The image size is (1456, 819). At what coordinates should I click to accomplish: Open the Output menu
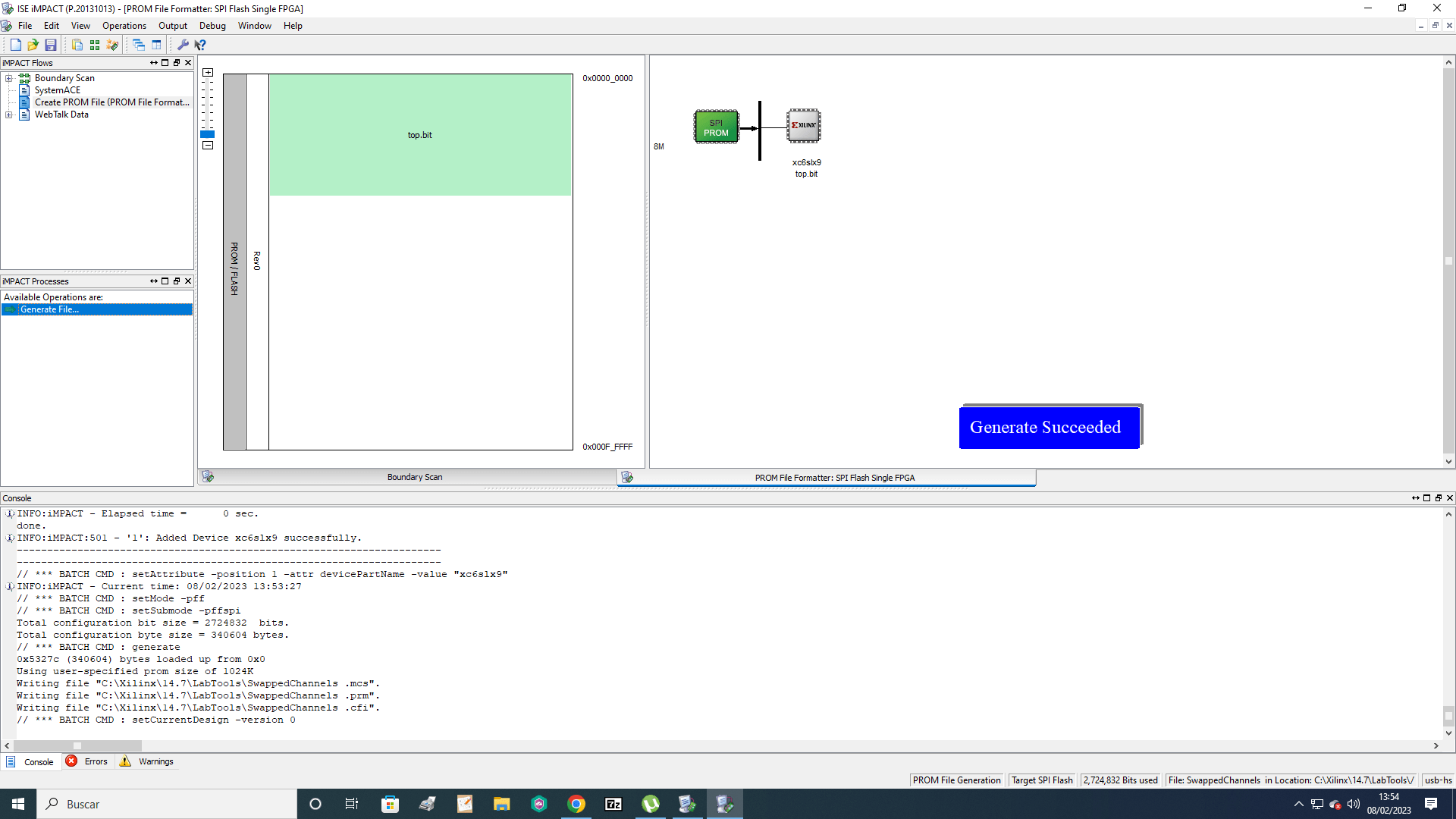173,26
